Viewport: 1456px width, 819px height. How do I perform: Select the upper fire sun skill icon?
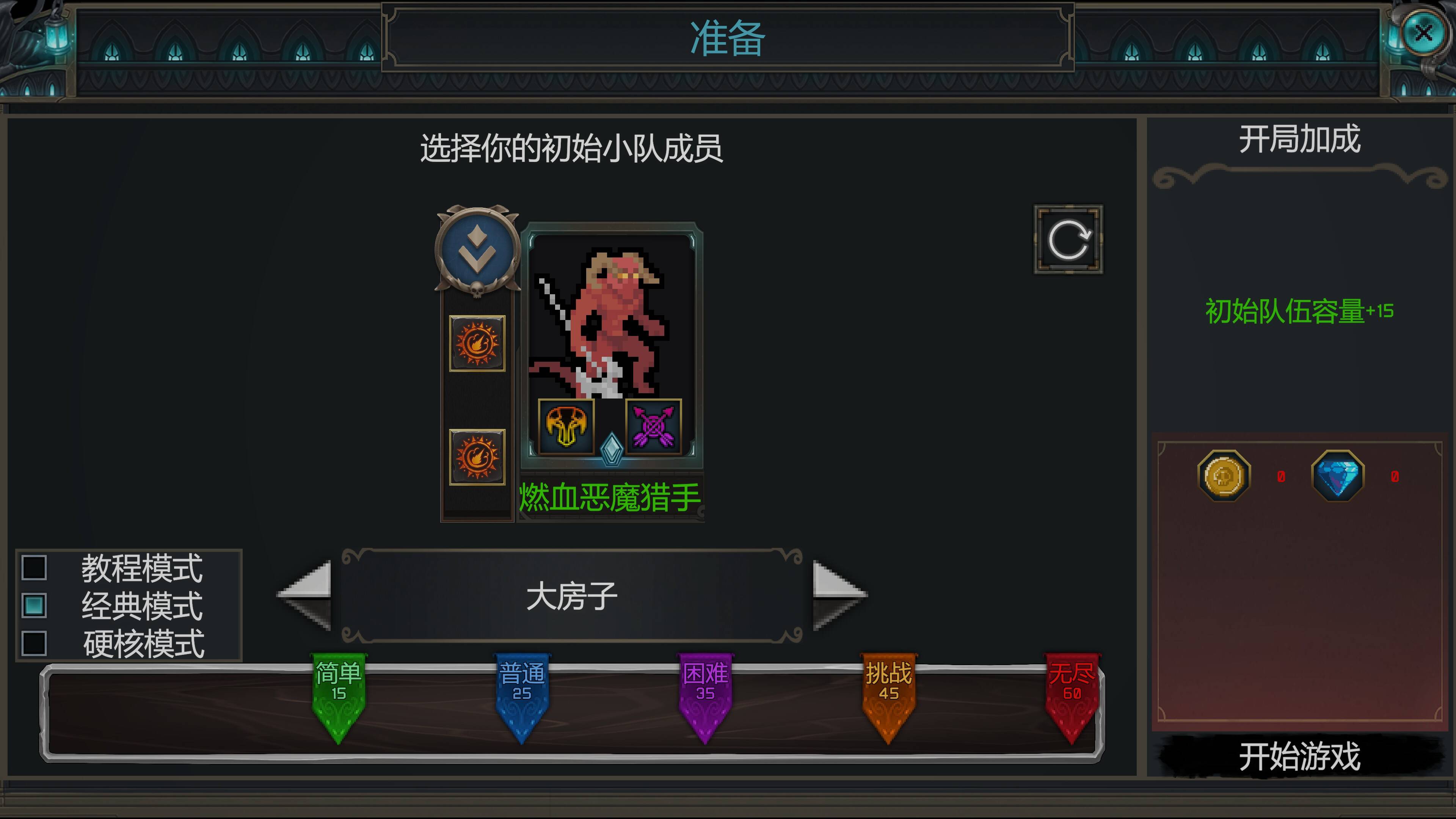click(477, 343)
